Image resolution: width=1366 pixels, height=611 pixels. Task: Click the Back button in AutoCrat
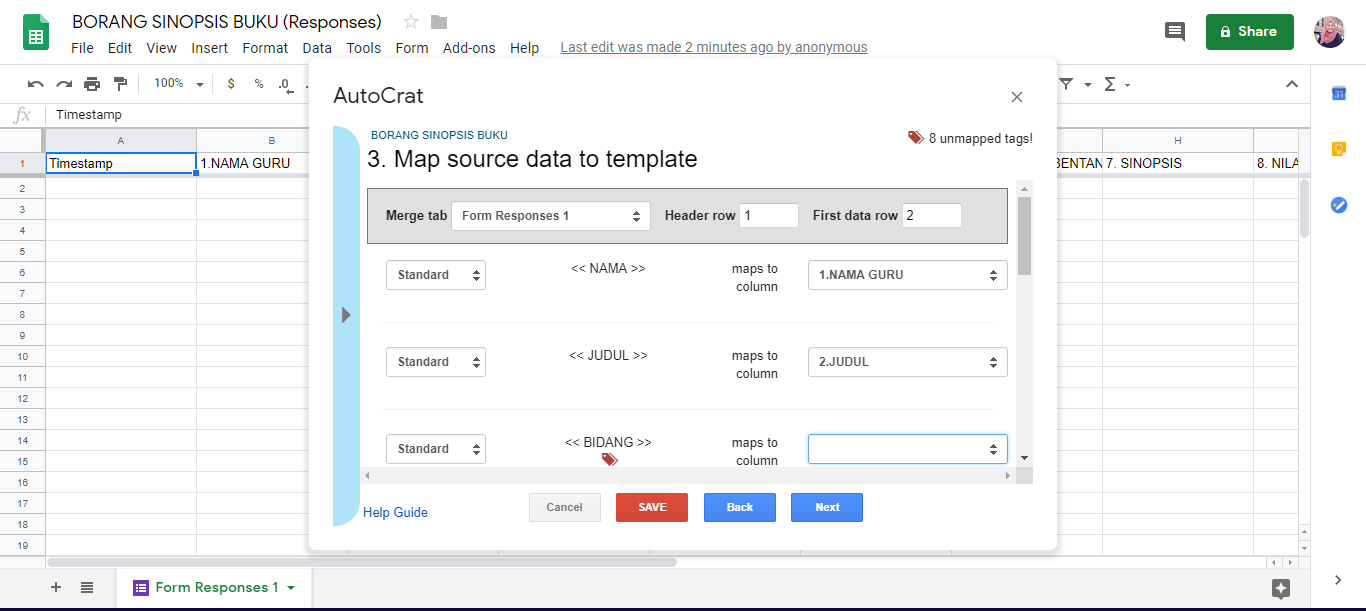point(740,507)
